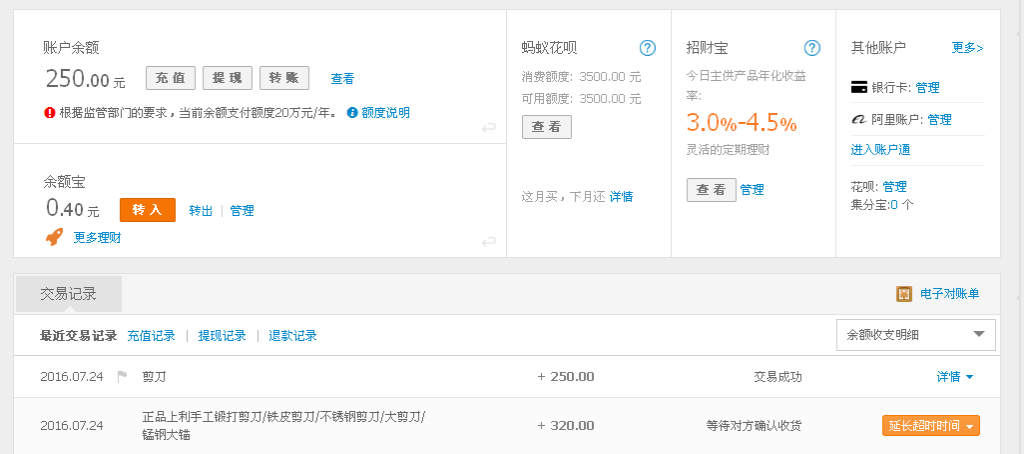
Task: Click the 查看 button under 蚂蚁花呗
Action: [546, 127]
